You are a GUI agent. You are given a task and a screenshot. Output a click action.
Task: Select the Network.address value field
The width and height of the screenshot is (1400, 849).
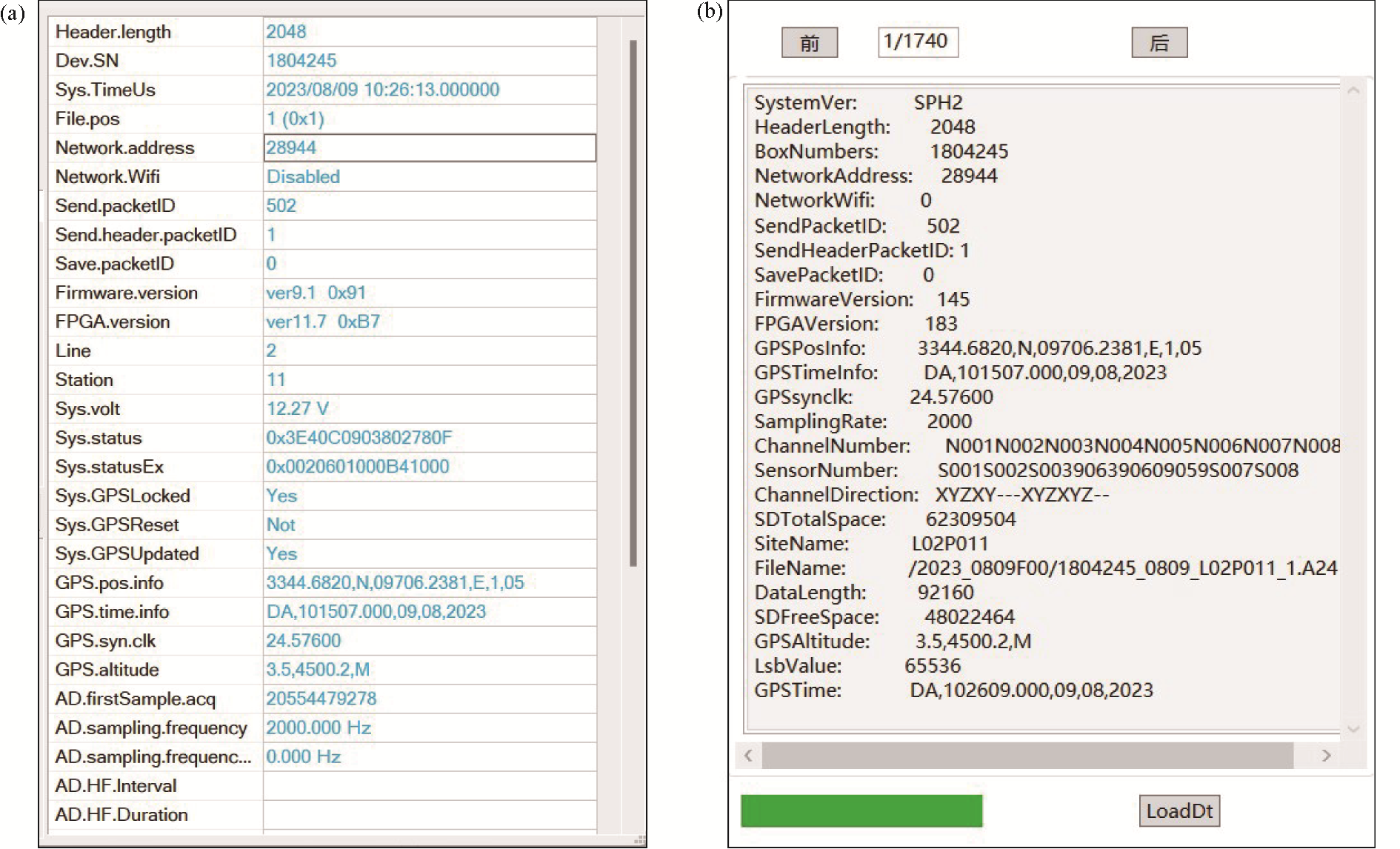click(430, 147)
